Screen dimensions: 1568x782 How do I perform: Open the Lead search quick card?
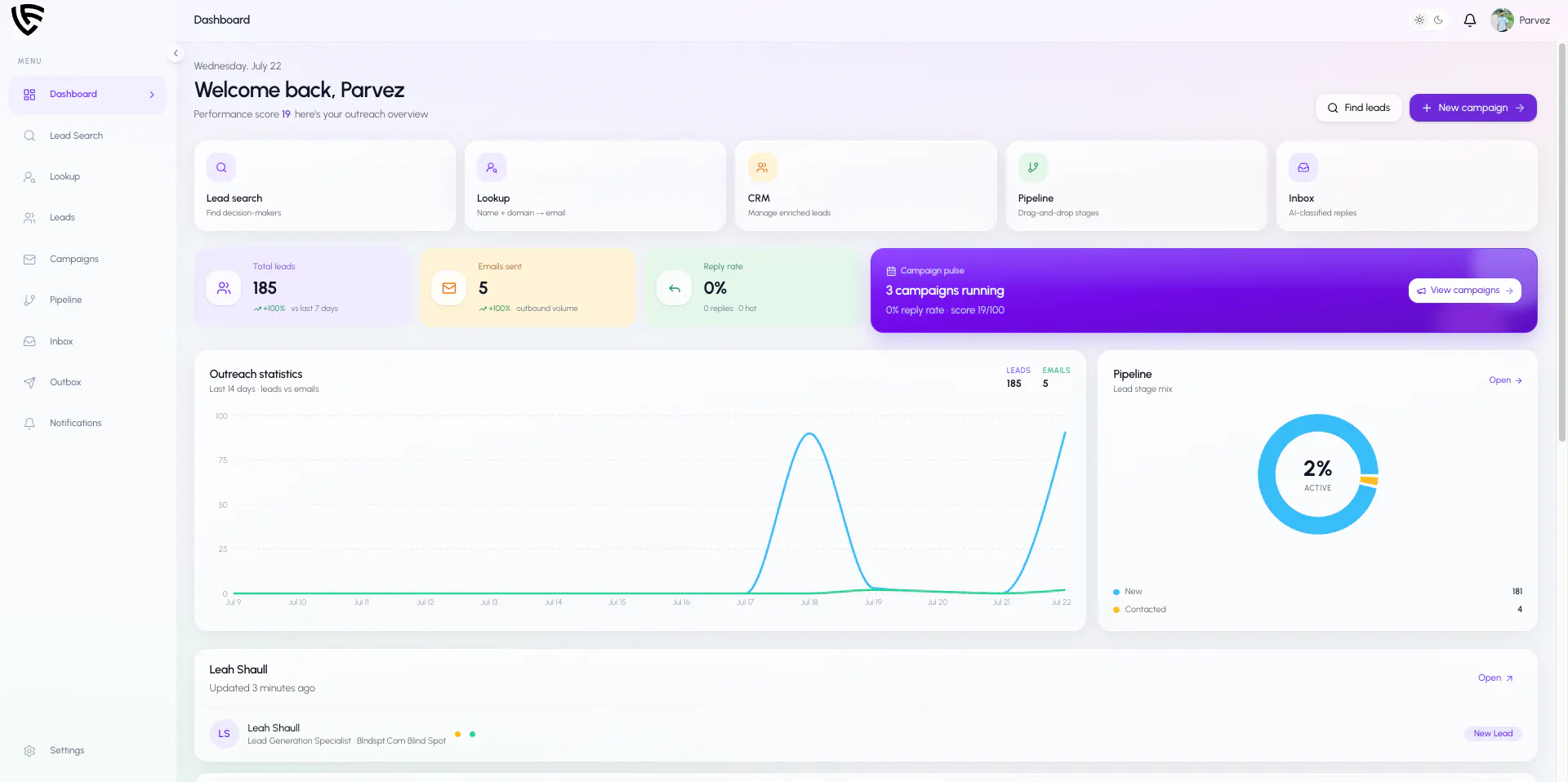tap(325, 186)
